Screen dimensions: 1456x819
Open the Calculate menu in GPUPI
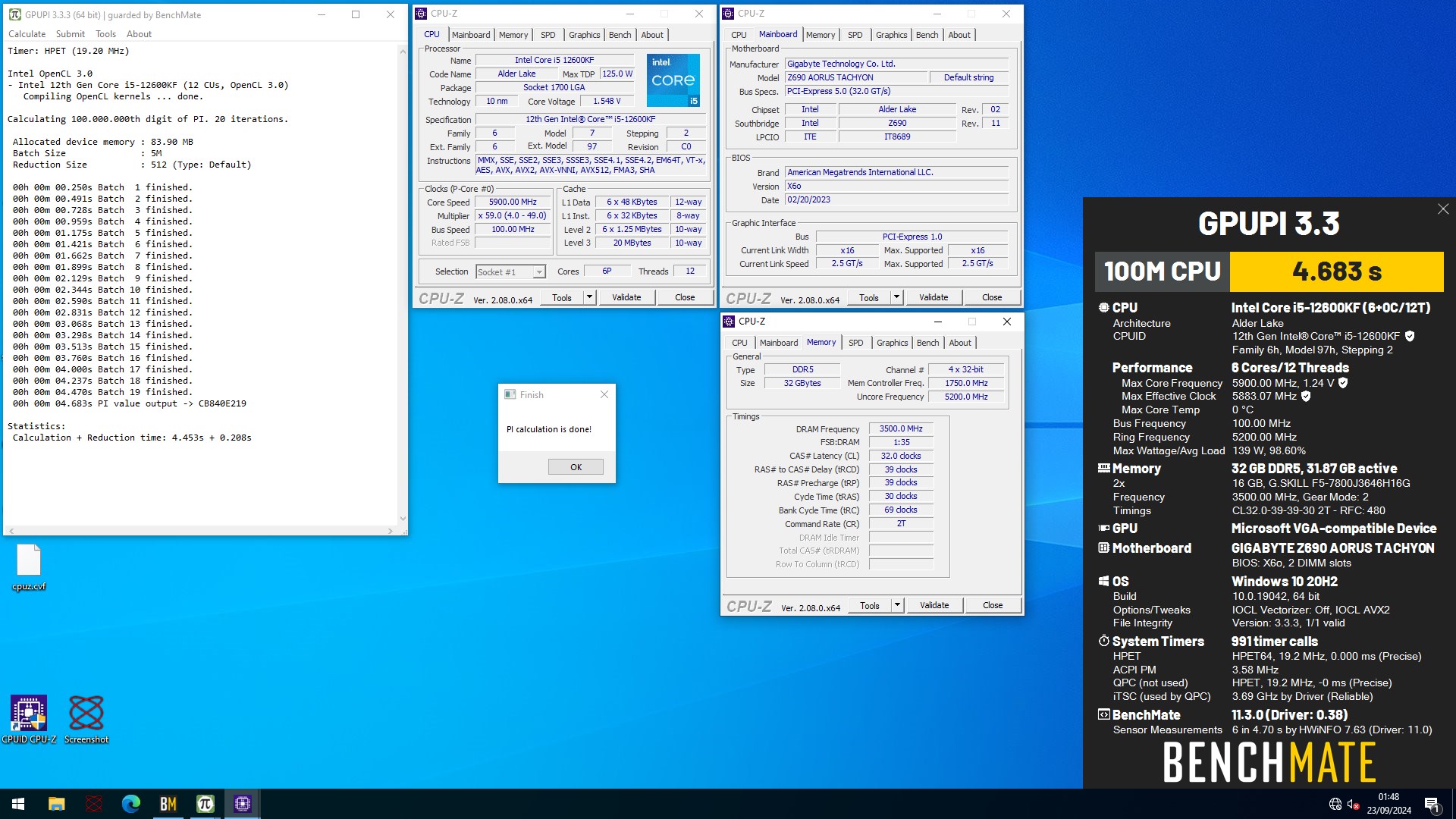pyautogui.click(x=27, y=34)
